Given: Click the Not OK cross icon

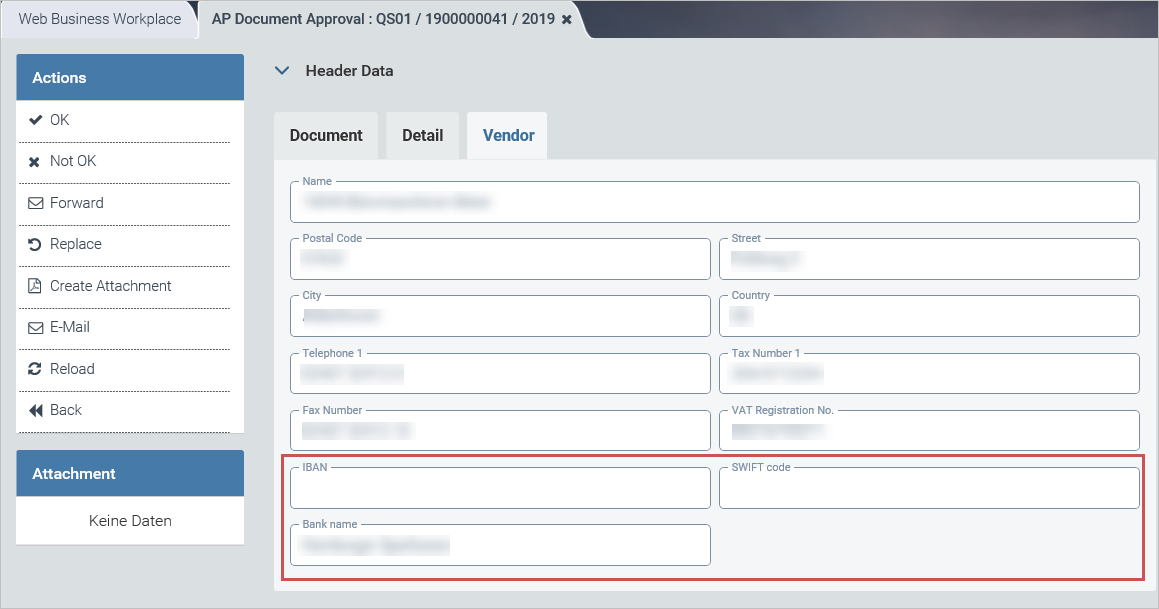Looking at the screenshot, I should click(35, 162).
